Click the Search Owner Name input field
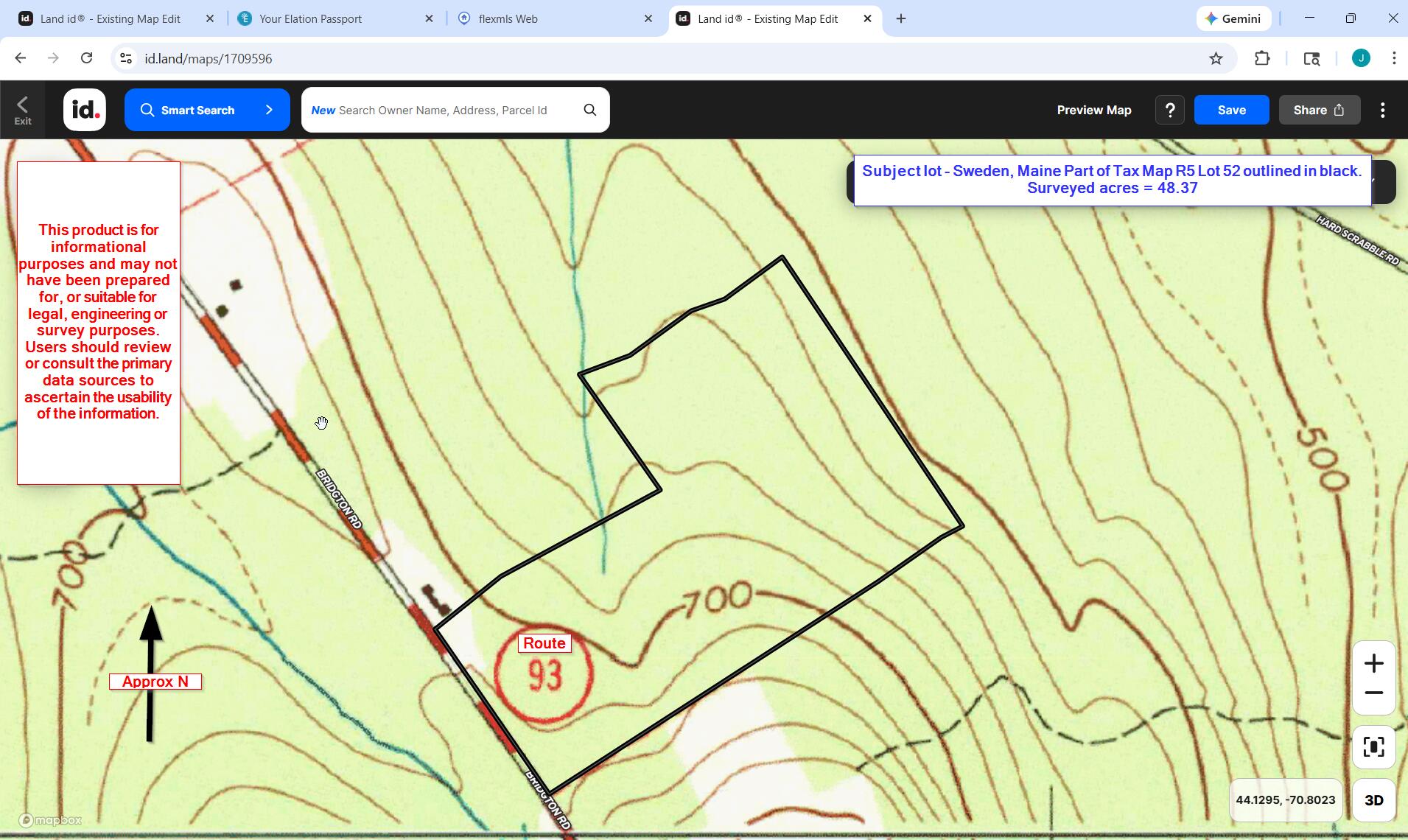This screenshot has width=1408, height=840. click(442, 109)
